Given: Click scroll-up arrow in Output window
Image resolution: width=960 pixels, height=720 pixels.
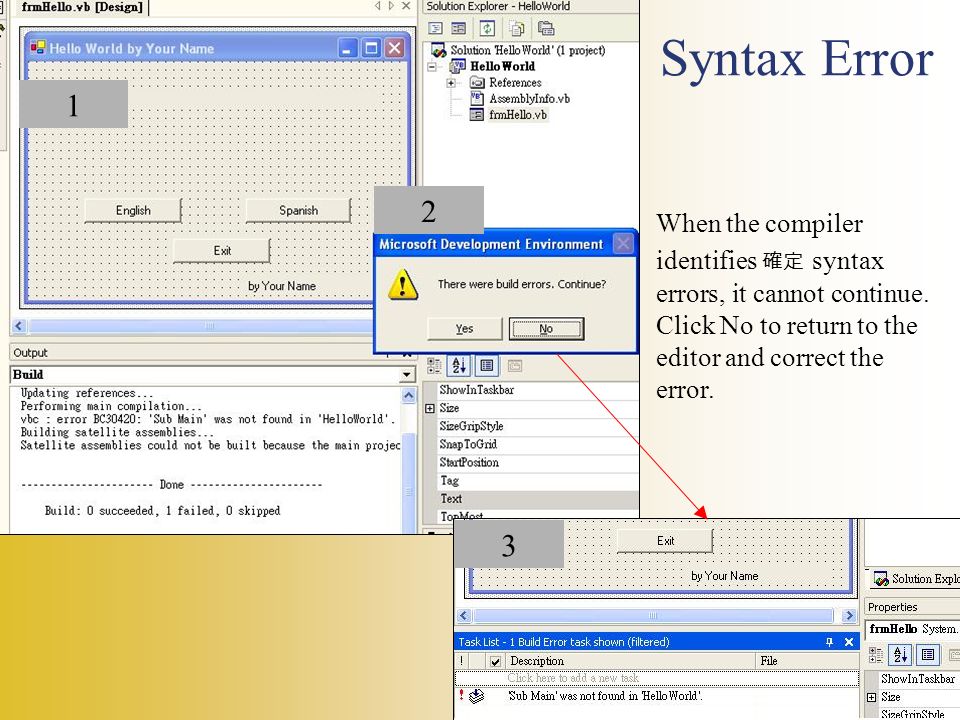Looking at the screenshot, I should point(408,396).
